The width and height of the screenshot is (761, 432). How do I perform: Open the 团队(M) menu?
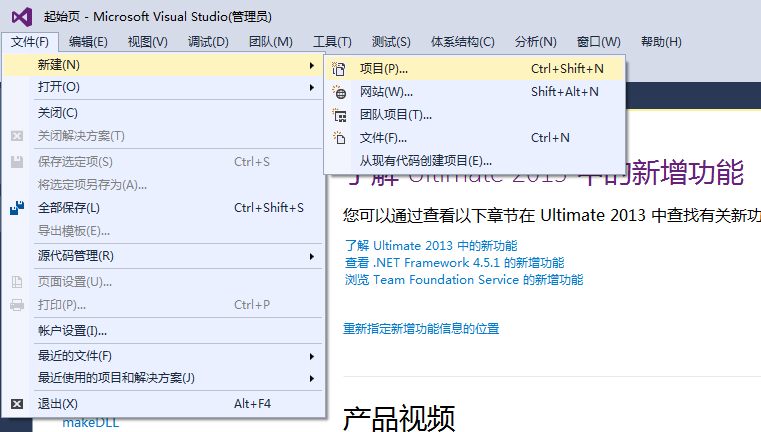click(x=271, y=42)
